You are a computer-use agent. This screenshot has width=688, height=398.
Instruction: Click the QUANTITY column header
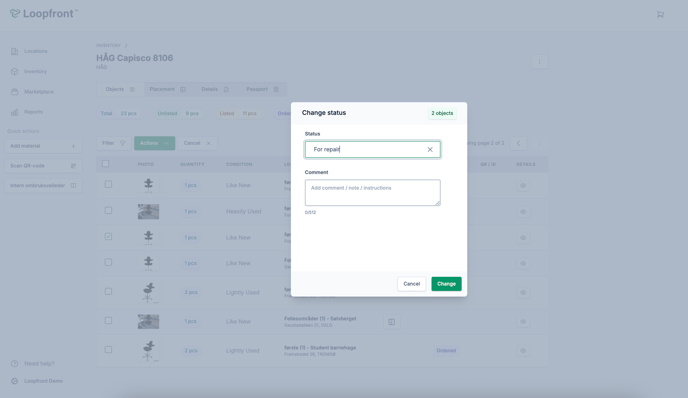pos(192,164)
